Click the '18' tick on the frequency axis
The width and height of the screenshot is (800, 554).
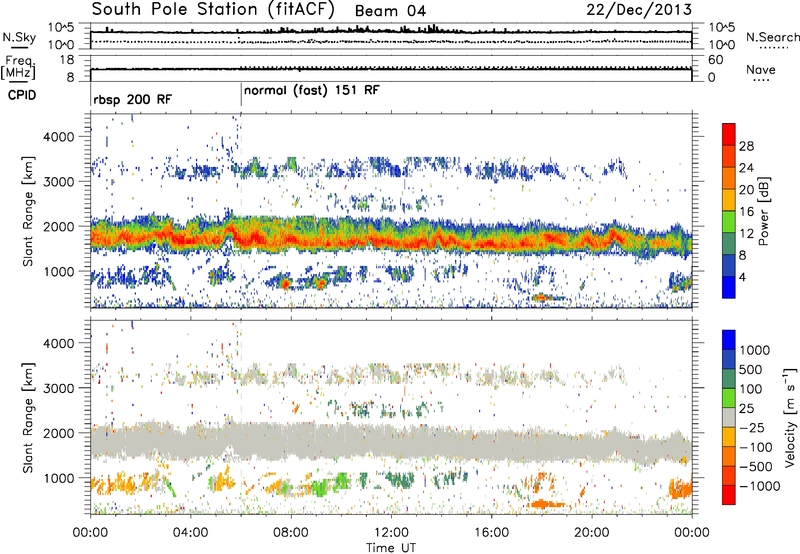tap(67, 60)
